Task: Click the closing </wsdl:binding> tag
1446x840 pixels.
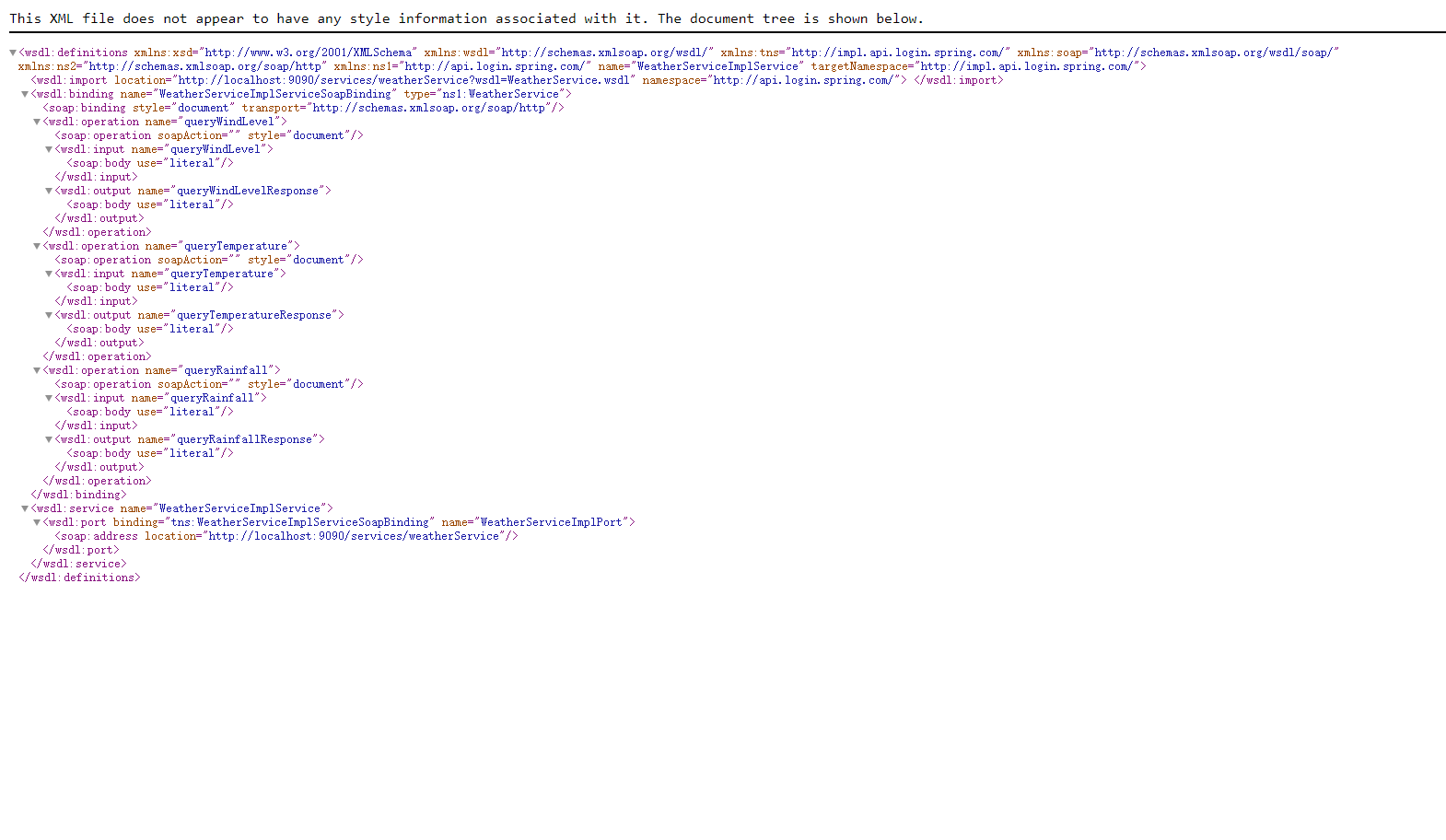Action: click(78, 495)
